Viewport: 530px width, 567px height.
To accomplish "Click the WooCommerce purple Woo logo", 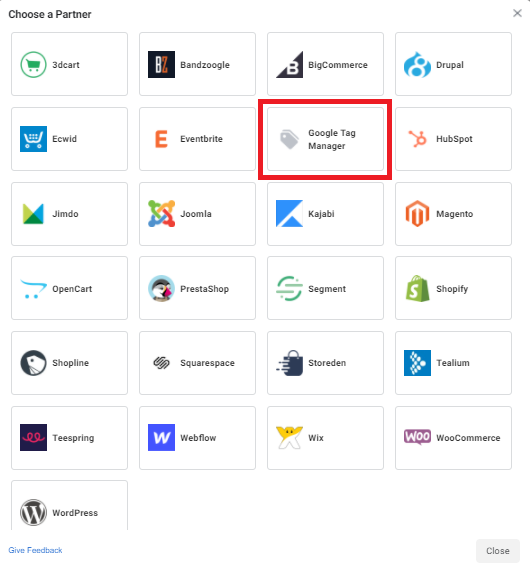I will coord(417,437).
